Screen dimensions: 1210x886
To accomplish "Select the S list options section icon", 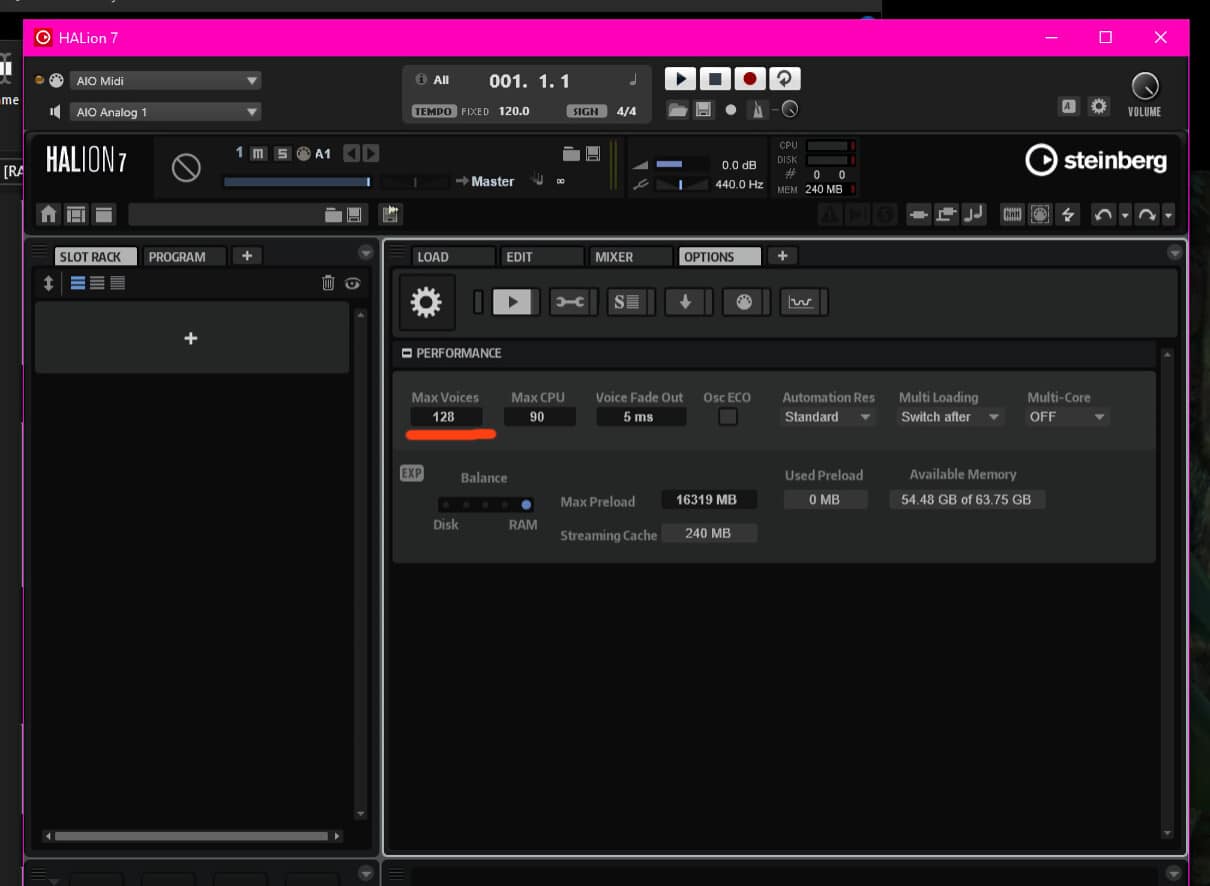I will click(x=627, y=302).
